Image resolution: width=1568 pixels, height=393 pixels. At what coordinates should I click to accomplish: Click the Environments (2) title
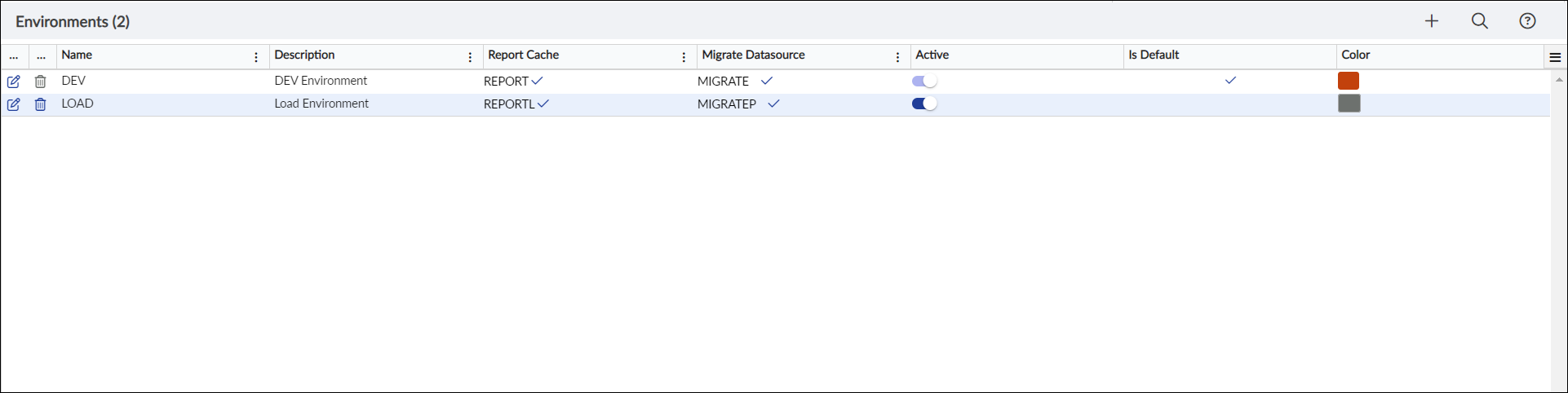(73, 22)
